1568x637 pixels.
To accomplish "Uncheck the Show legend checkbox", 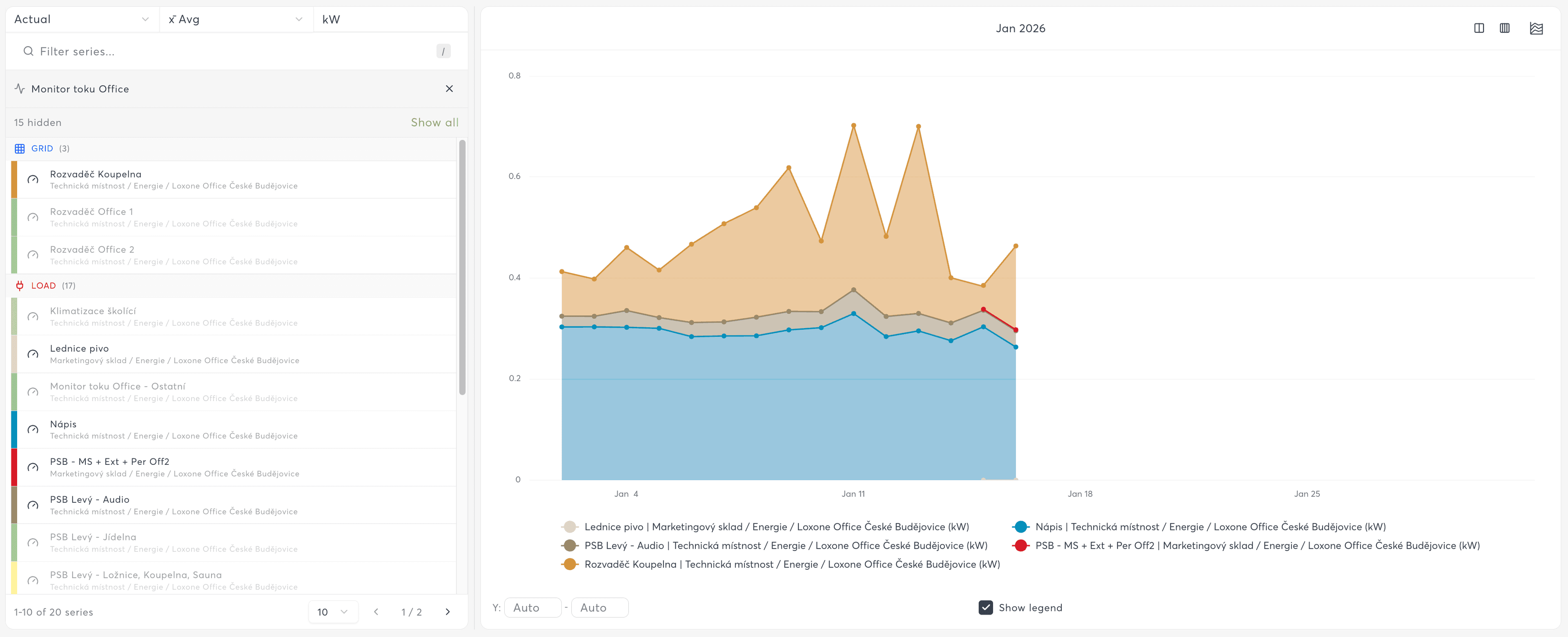I will point(985,608).
